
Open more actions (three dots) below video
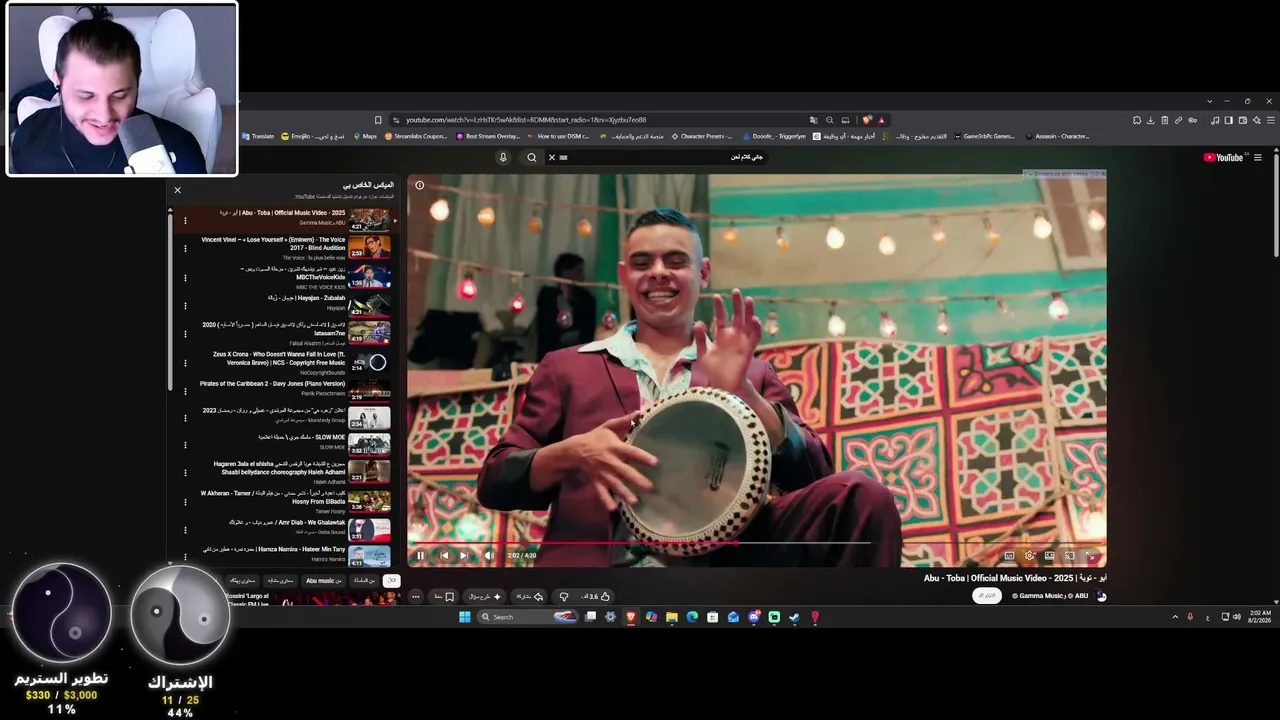click(416, 596)
